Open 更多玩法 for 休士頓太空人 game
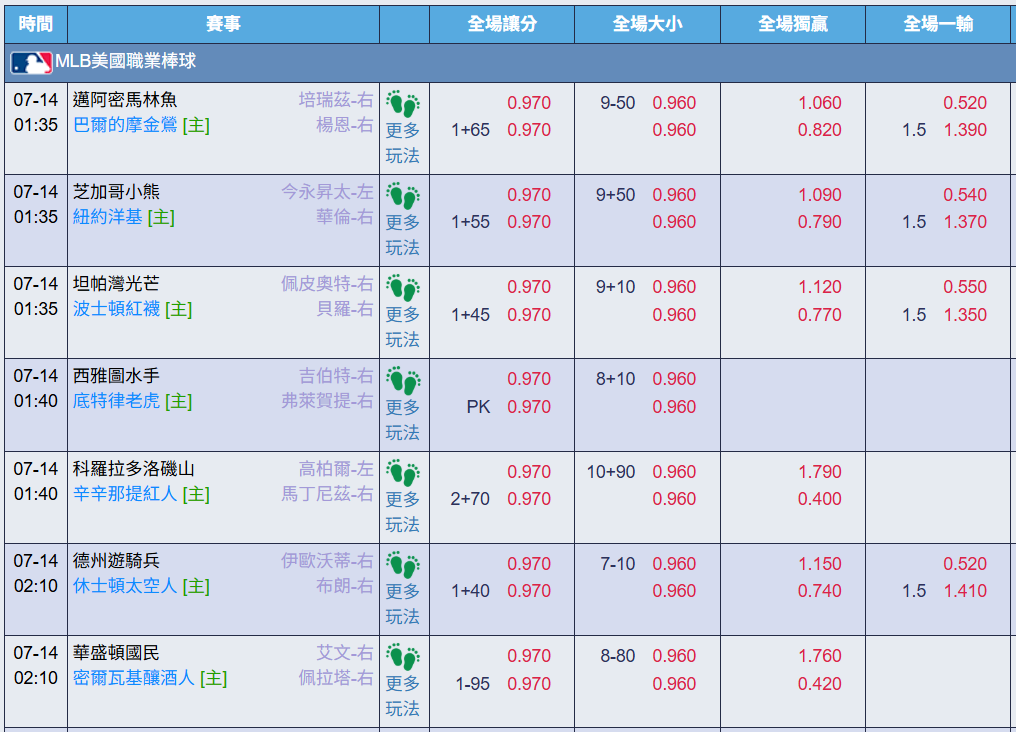1016x732 pixels. pos(403,604)
